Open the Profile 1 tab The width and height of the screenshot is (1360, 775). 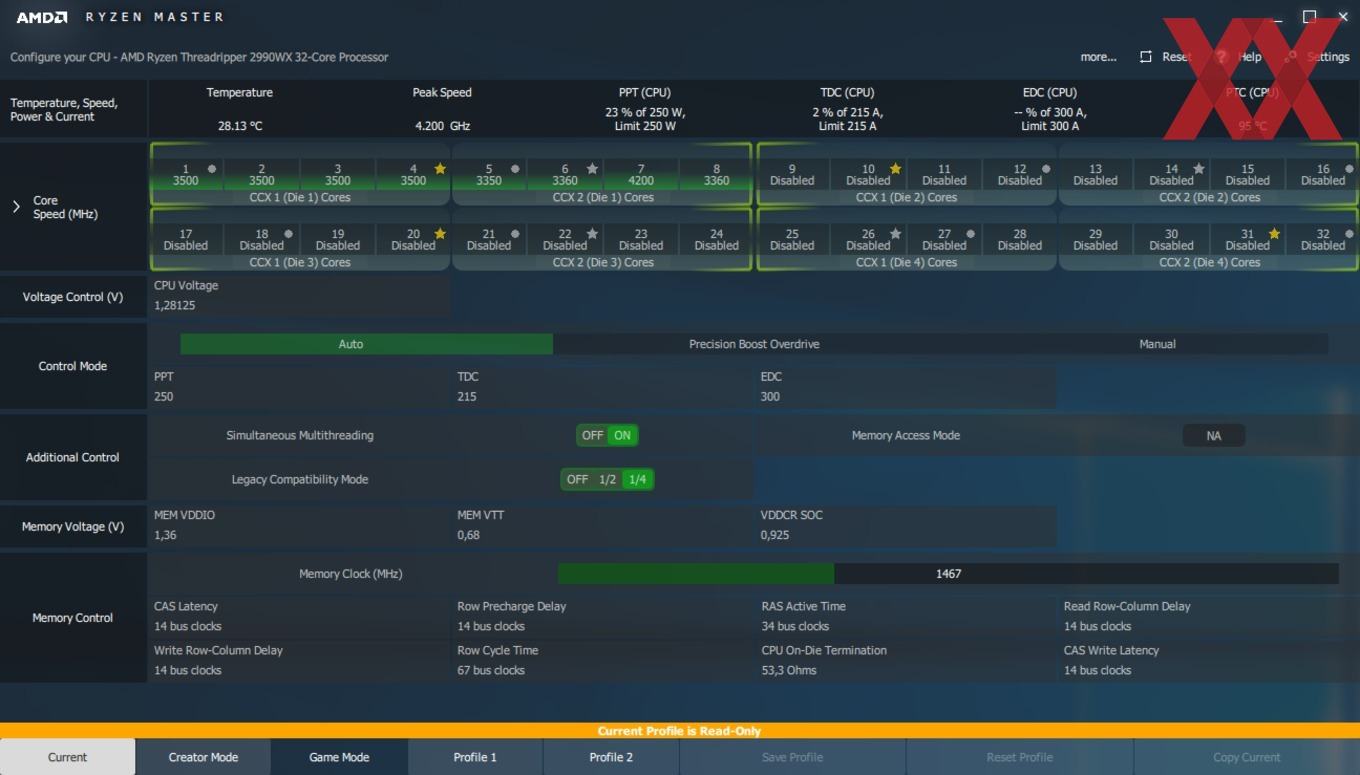pos(475,757)
